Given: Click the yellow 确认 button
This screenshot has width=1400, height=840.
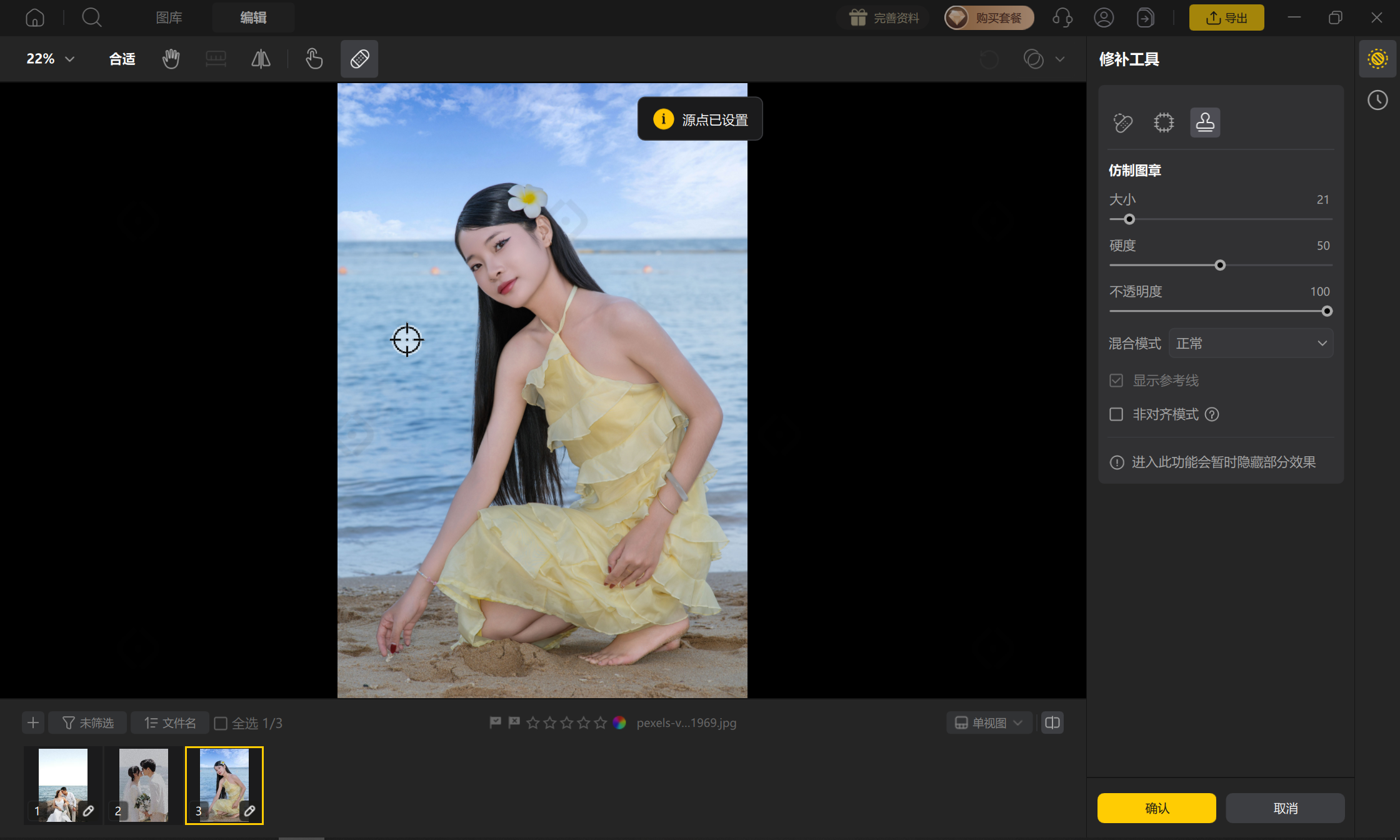Looking at the screenshot, I should 1157,808.
